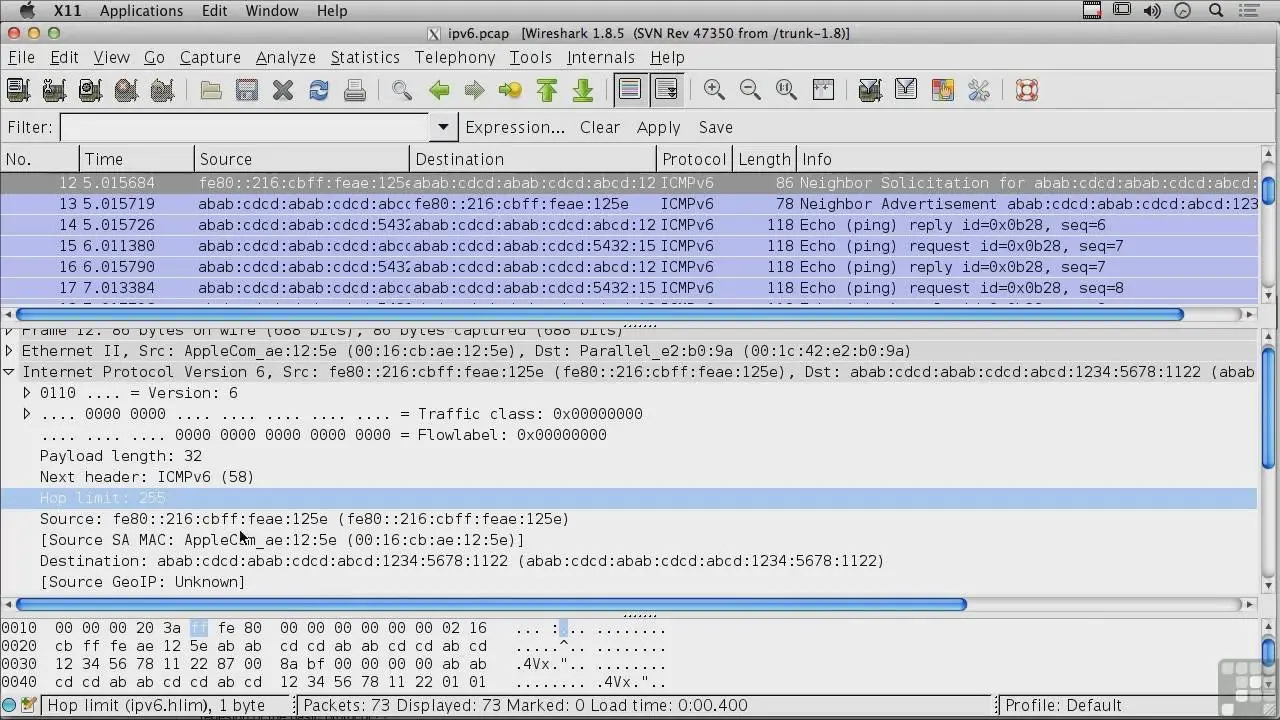Edit display filters from toolbar
1280x720 pixels.
point(906,90)
